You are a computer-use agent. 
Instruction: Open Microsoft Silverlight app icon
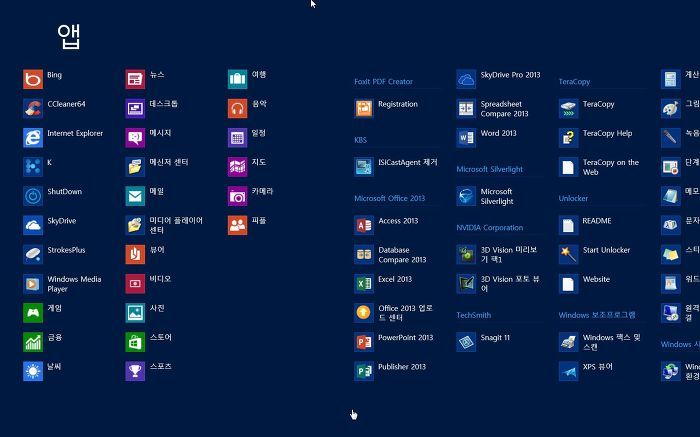466,196
